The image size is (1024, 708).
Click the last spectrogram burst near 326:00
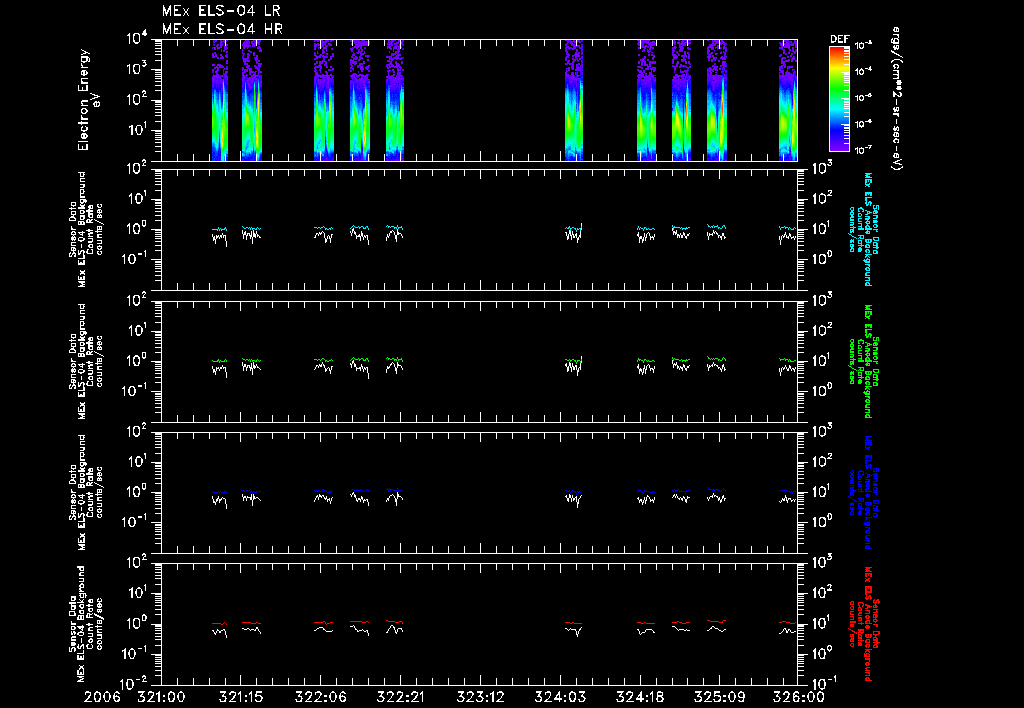point(788,100)
